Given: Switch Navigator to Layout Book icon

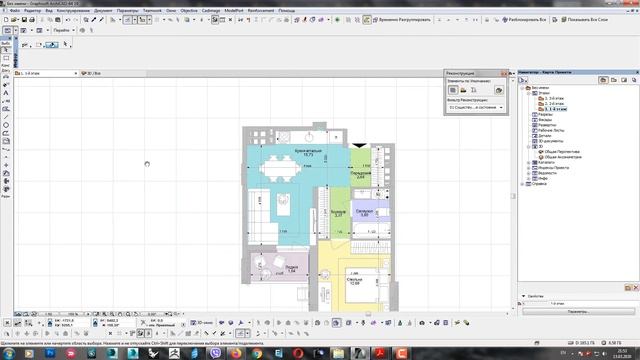Looking at the screenshot, I should (624, 80).
